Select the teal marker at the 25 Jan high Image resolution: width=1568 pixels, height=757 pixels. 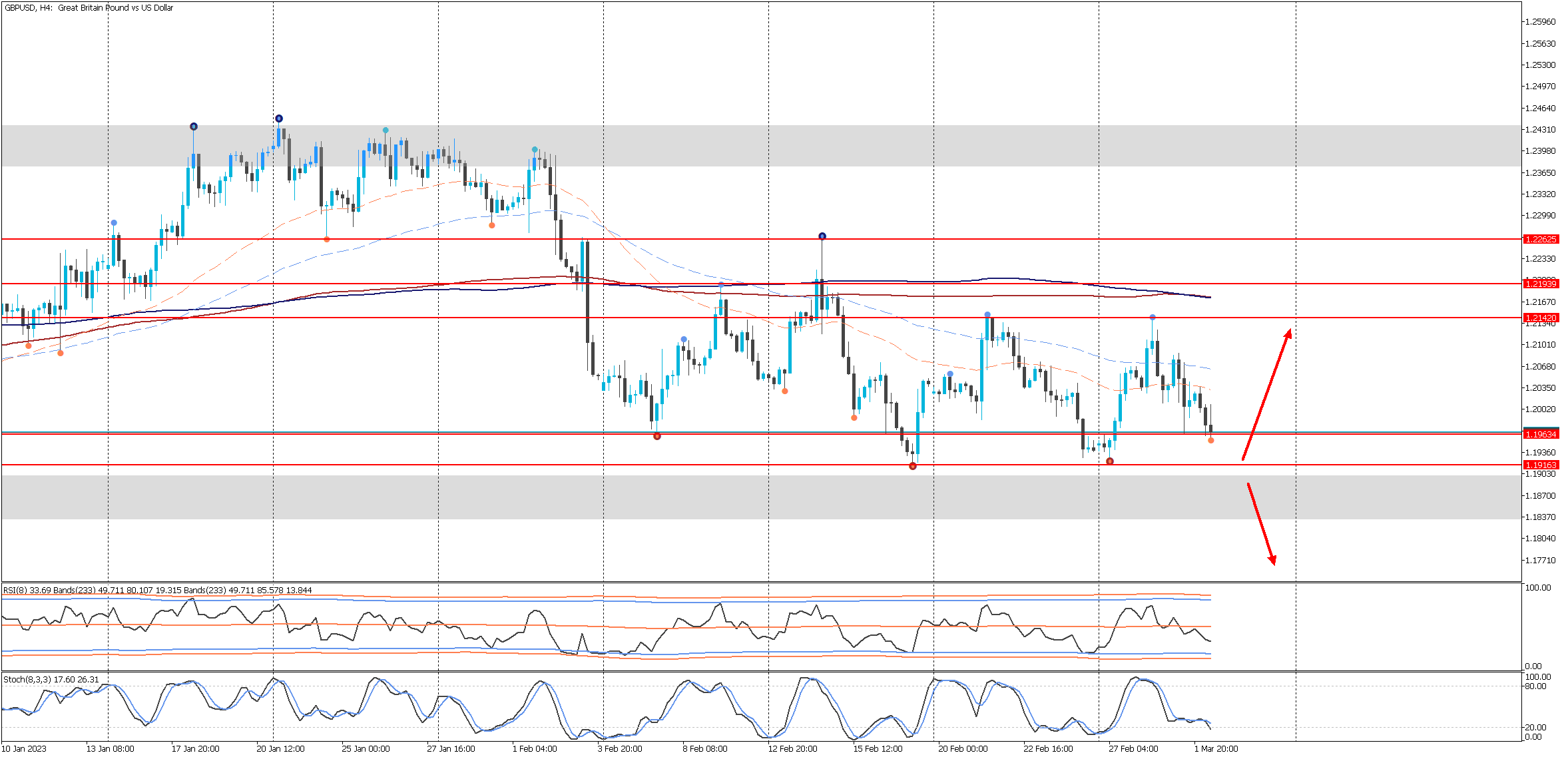(386, 130)
